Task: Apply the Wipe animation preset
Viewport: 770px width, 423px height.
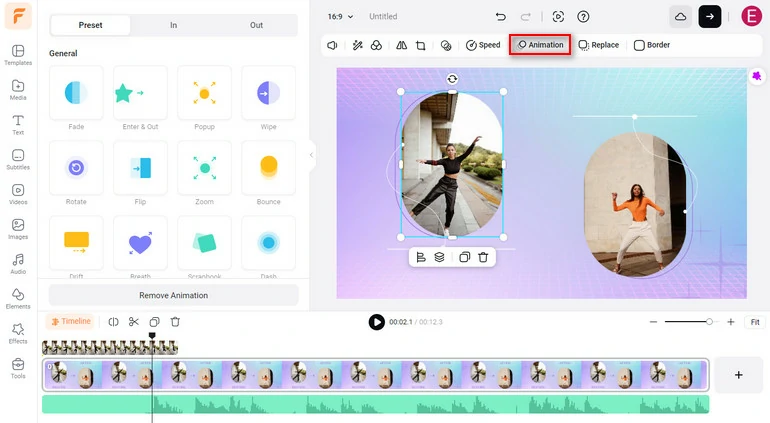Action: coord(269,93)
